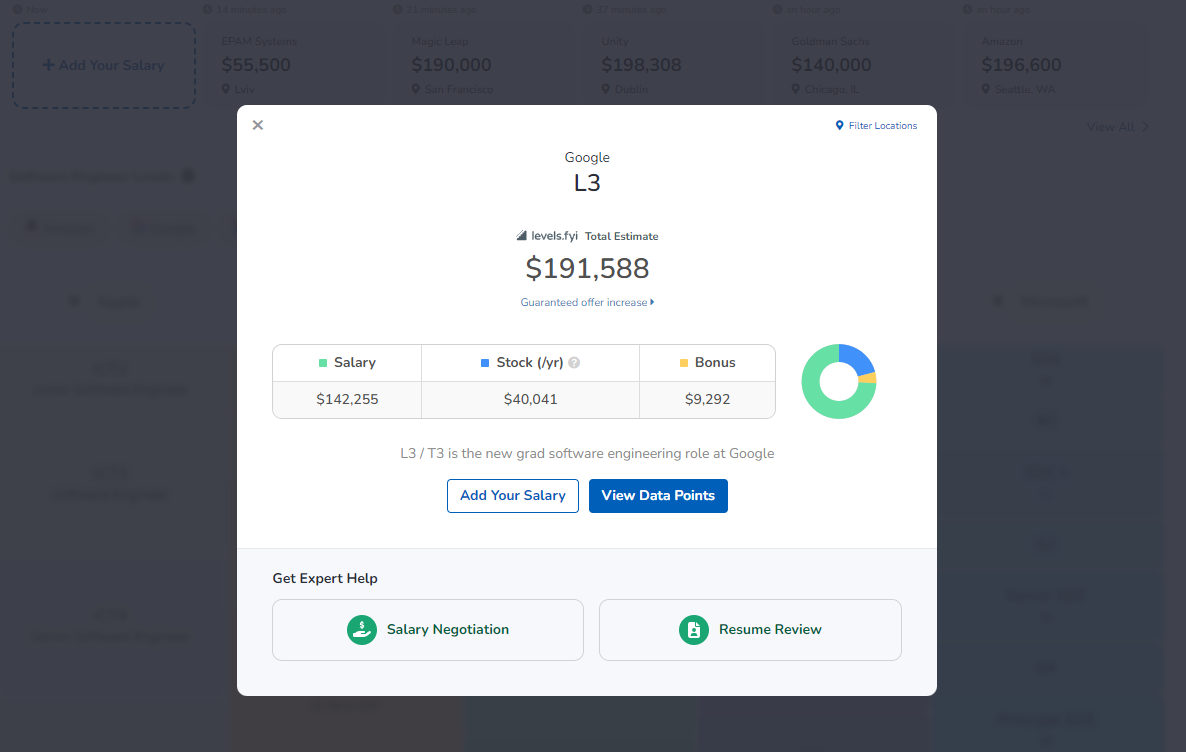Close the Google L3 salary dialog
The width and height of the screenshot is (1186, 752).
(258, 125)
